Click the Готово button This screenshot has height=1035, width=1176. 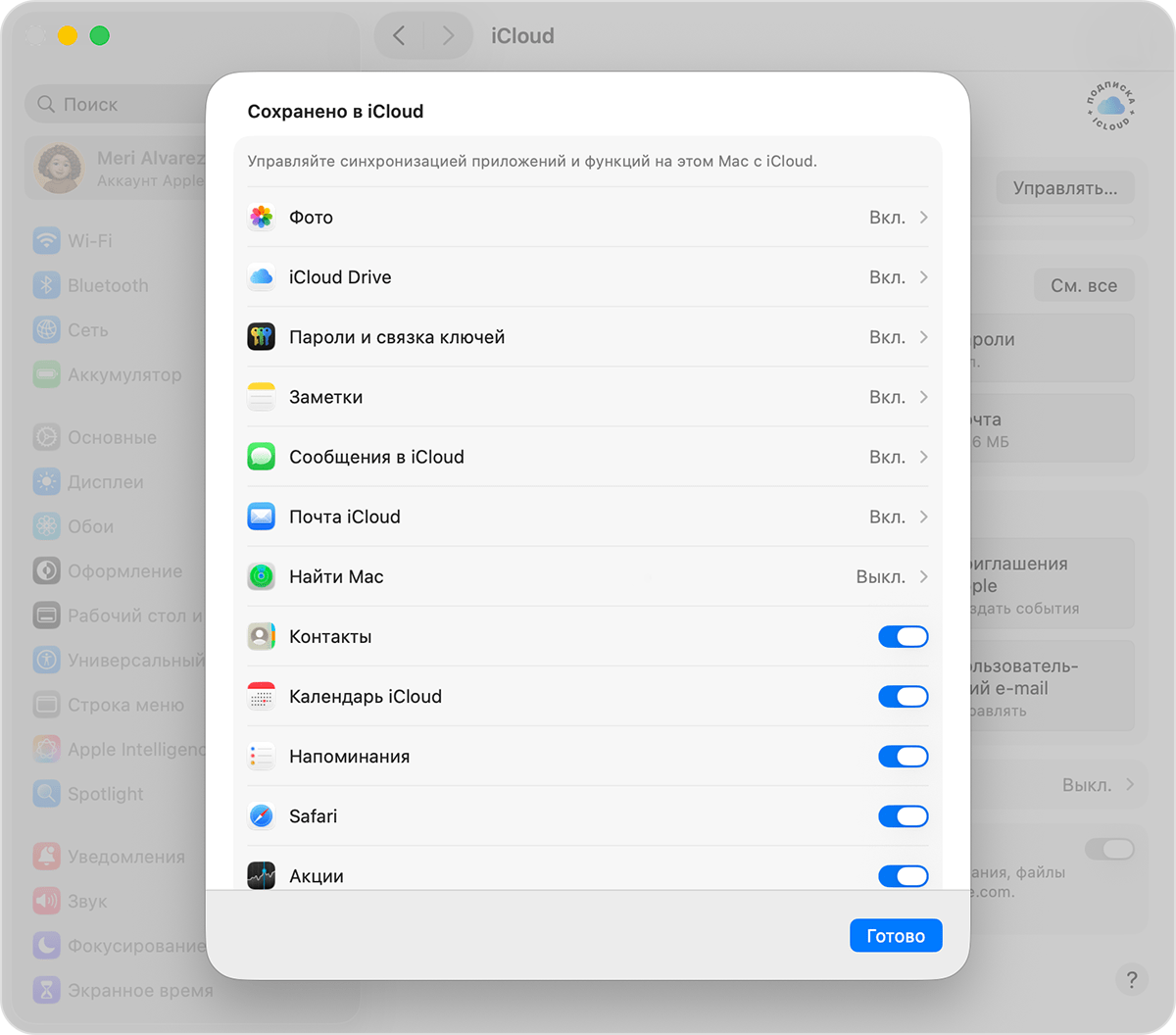click(x=896, y=936)
